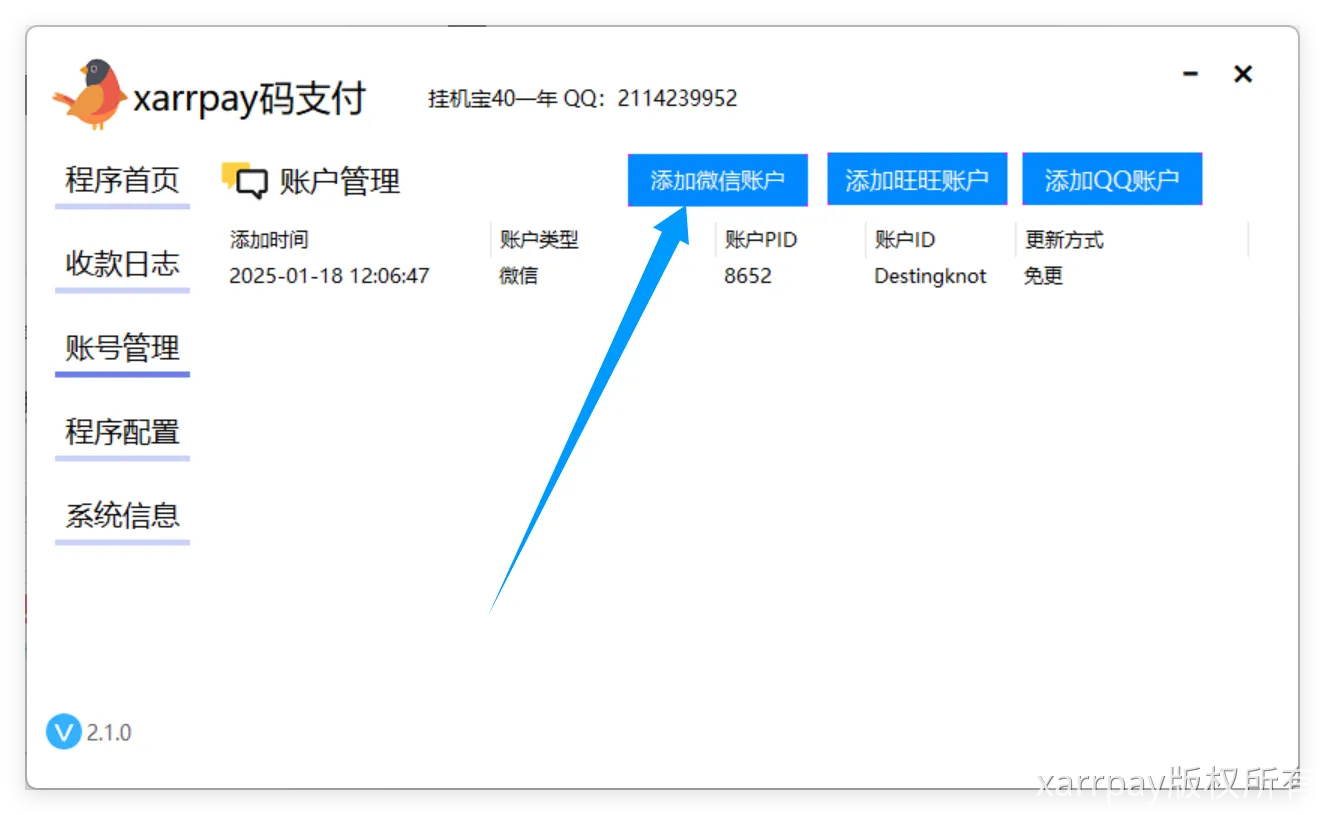Click the 添加QQ账户 button

(x=1111, y=180)
